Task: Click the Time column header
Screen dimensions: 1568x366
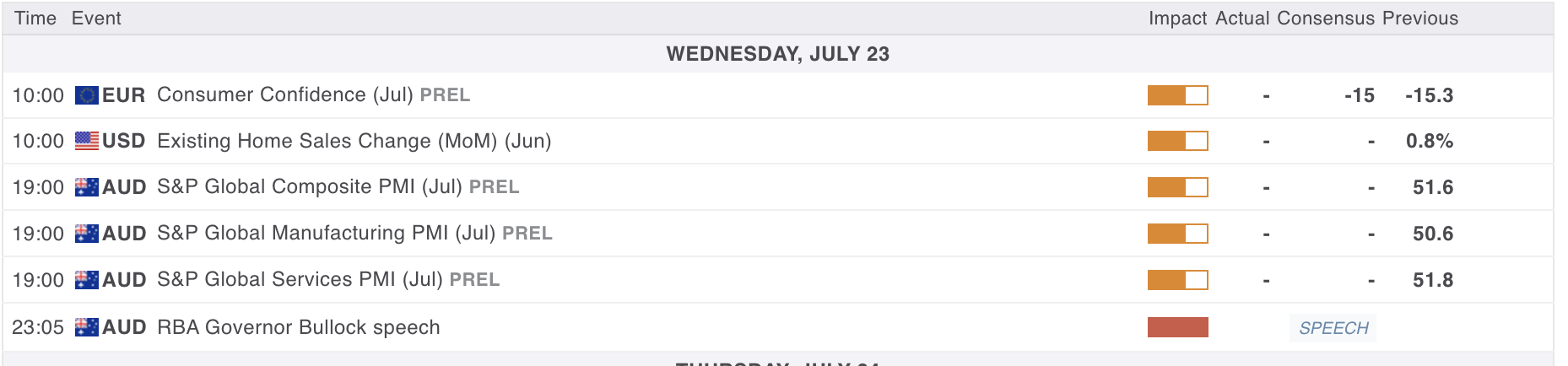Action: click(x=35, y=19)
